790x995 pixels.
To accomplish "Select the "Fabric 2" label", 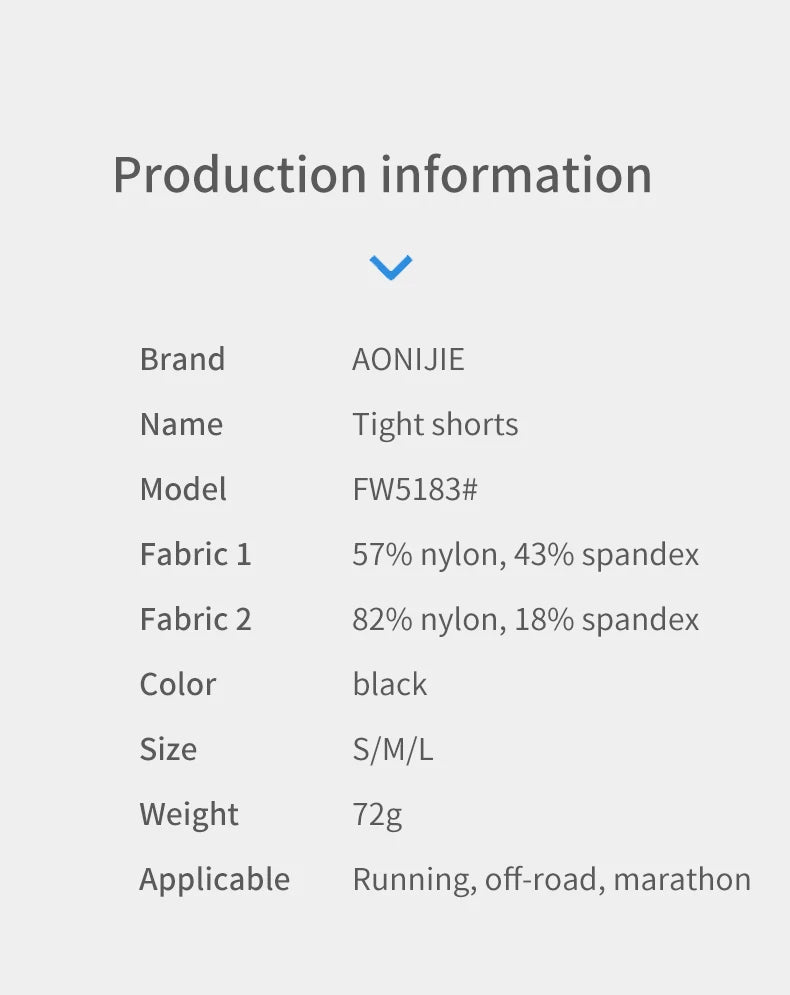I will [195, 619].
